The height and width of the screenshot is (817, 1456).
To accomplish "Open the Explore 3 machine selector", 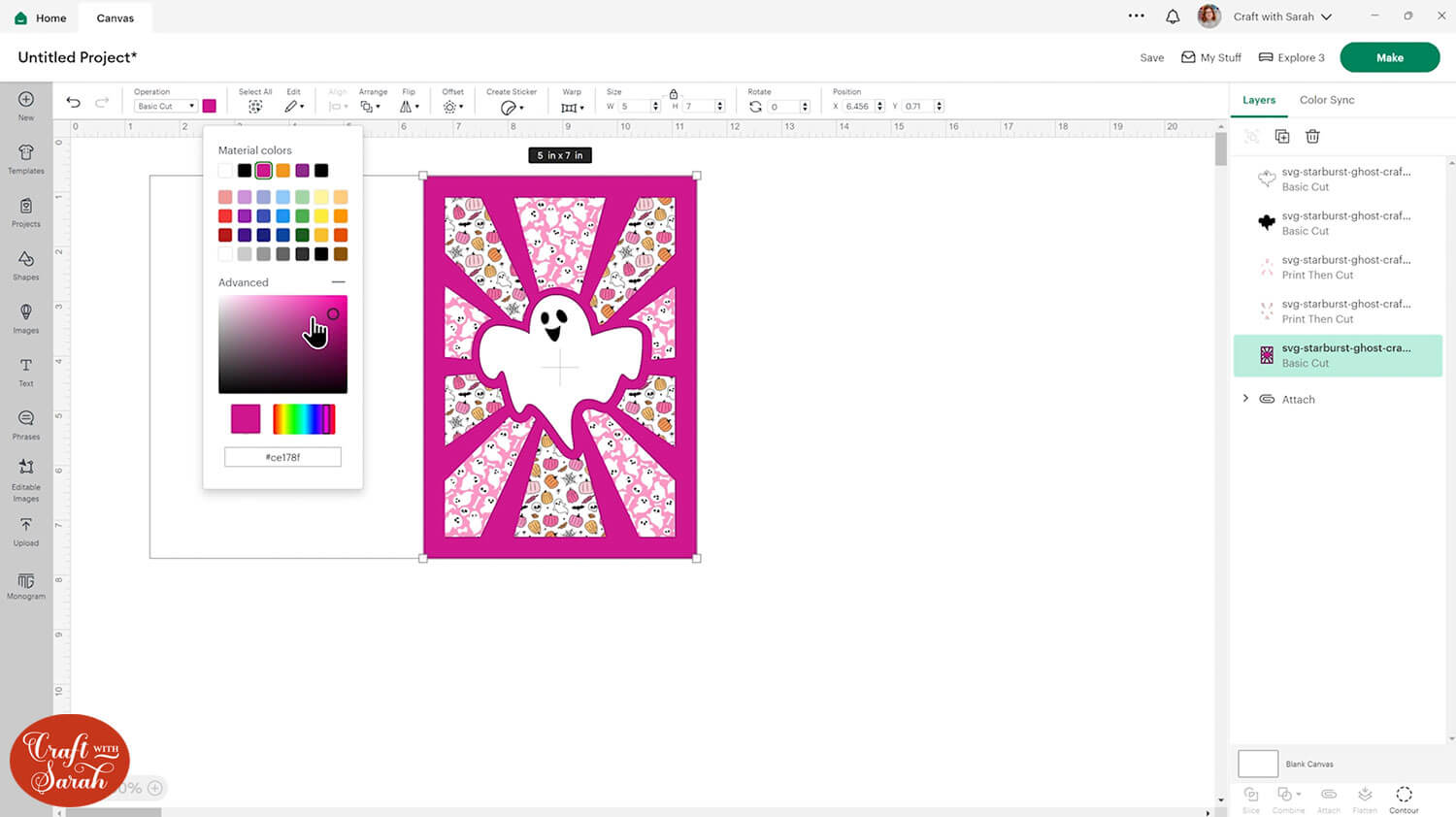I will [1291, 57].
